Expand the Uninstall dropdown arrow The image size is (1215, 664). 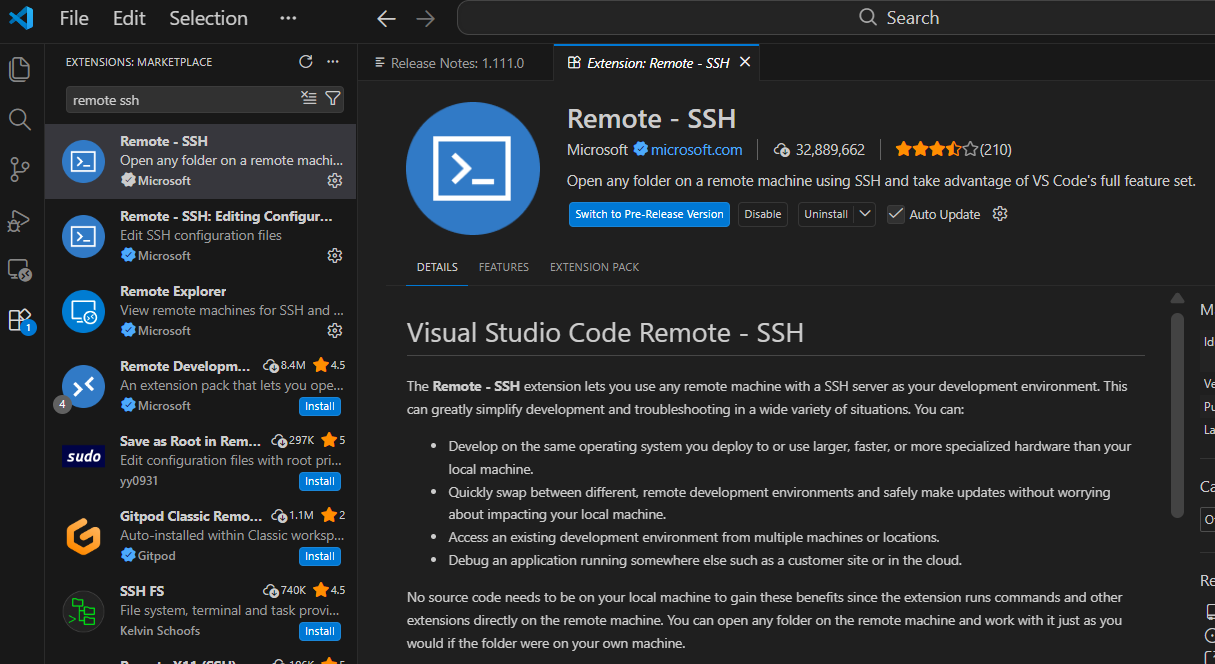(x=865, y=214)
